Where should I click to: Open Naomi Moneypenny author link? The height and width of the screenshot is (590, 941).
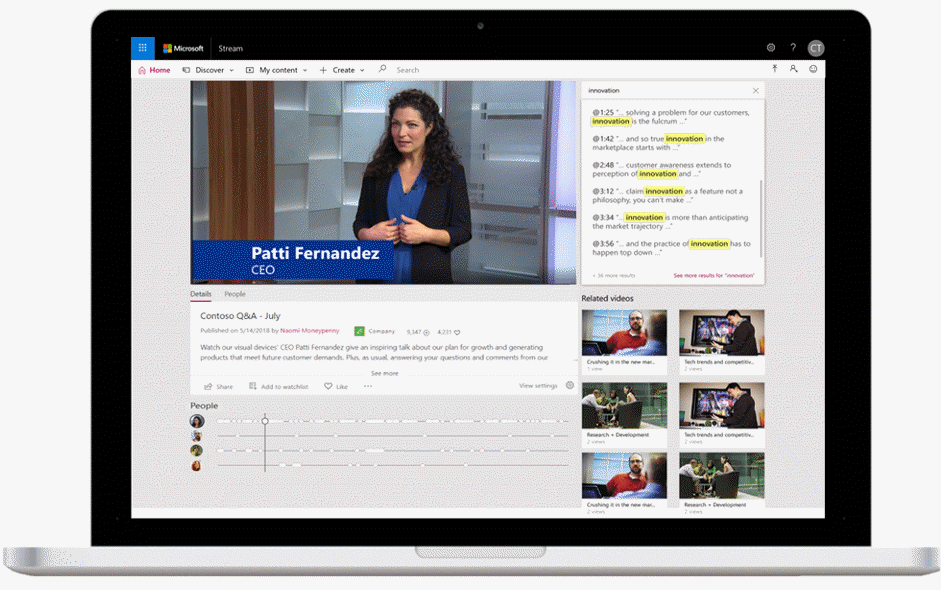coord(309,330)
